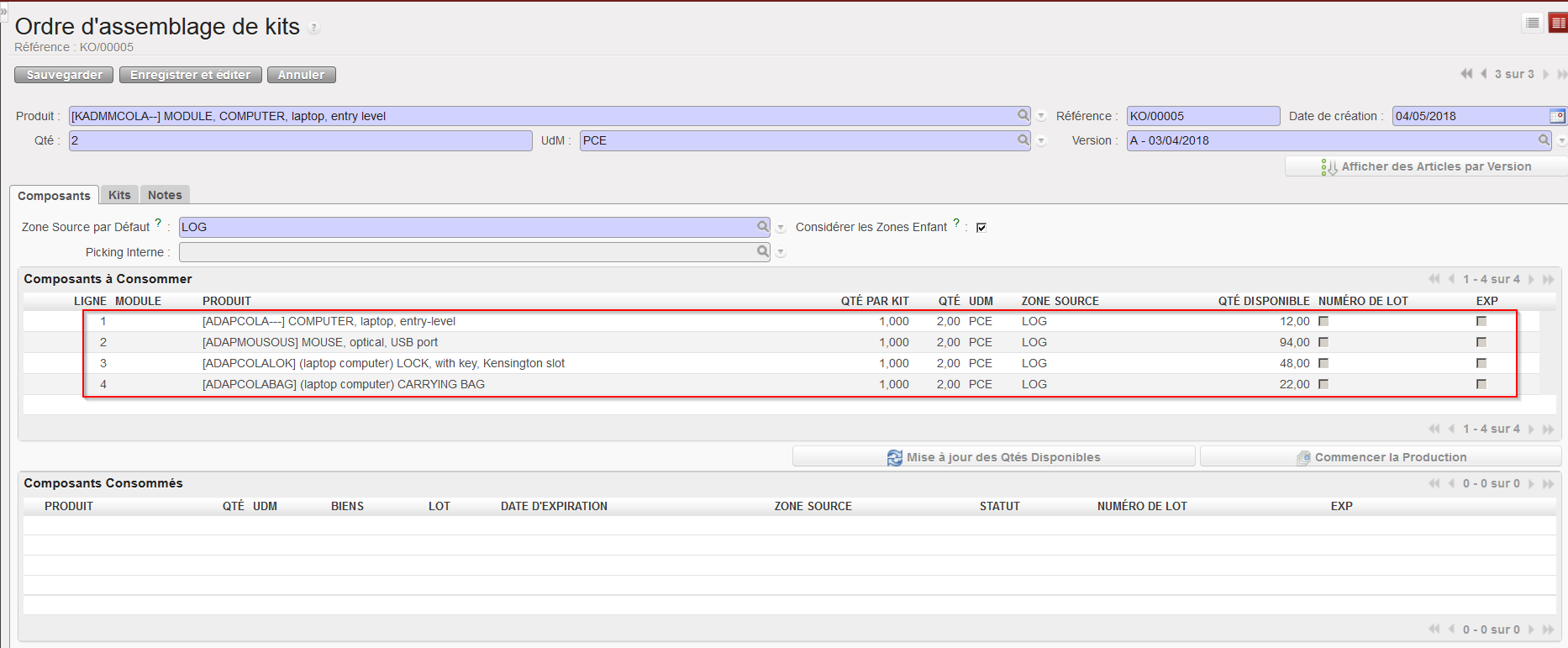Toggle the Numéro de Lot checkbox for line 1
This screenshot has height=648, width=1568.
1323,321
